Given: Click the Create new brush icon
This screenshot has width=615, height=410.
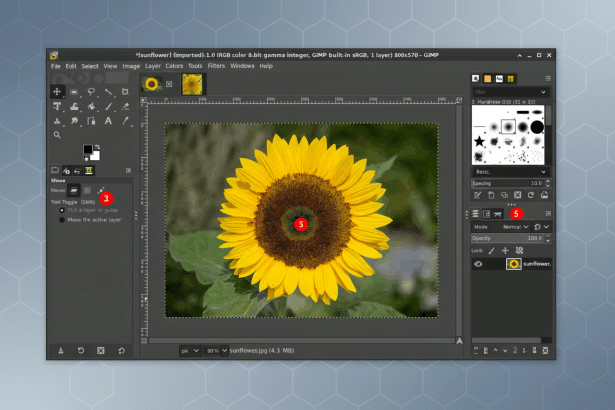Looking at the screenshot, I should coord(491,195).
